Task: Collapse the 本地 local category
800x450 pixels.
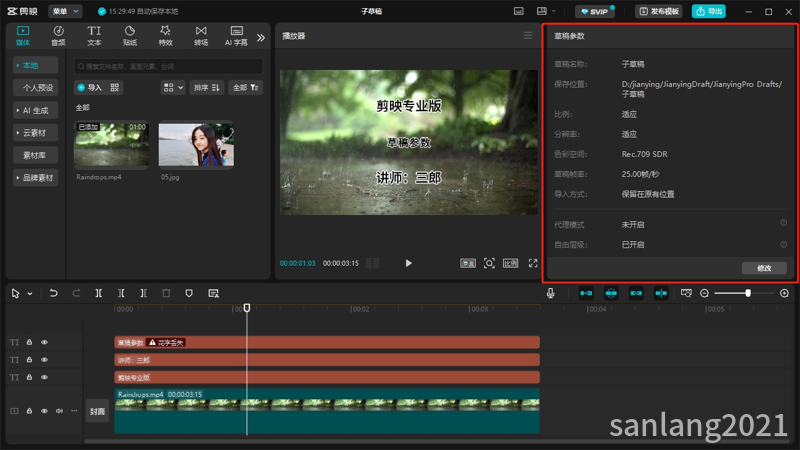Action: point(35,65)
